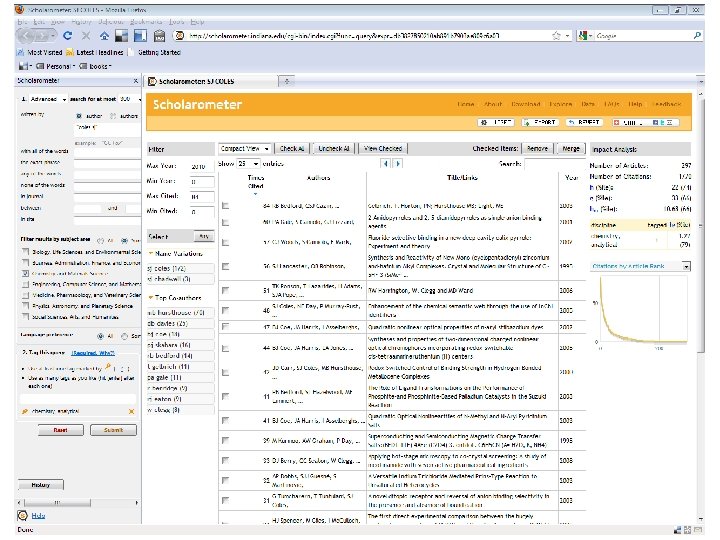Open the Download page in site navigation
The width and height of the screenshot is (720, 540).
(526, 104)
